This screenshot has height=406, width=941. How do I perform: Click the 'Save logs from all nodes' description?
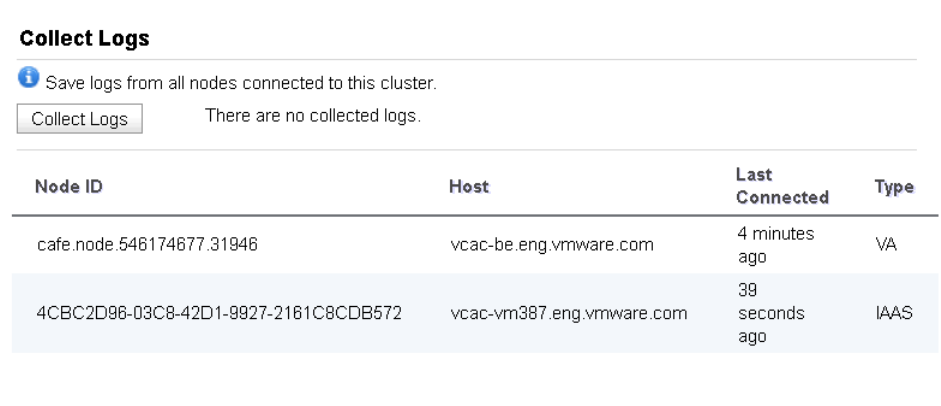pyautogui.click(x=240, y=82)
